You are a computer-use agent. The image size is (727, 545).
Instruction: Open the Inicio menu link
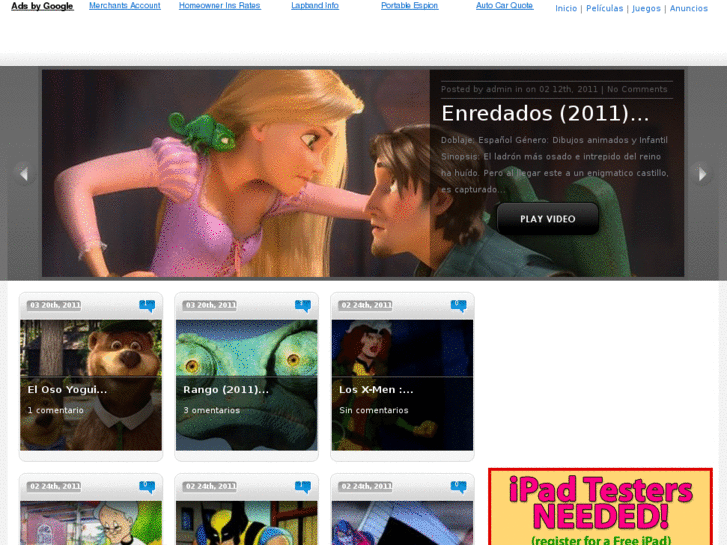(566, 8)
